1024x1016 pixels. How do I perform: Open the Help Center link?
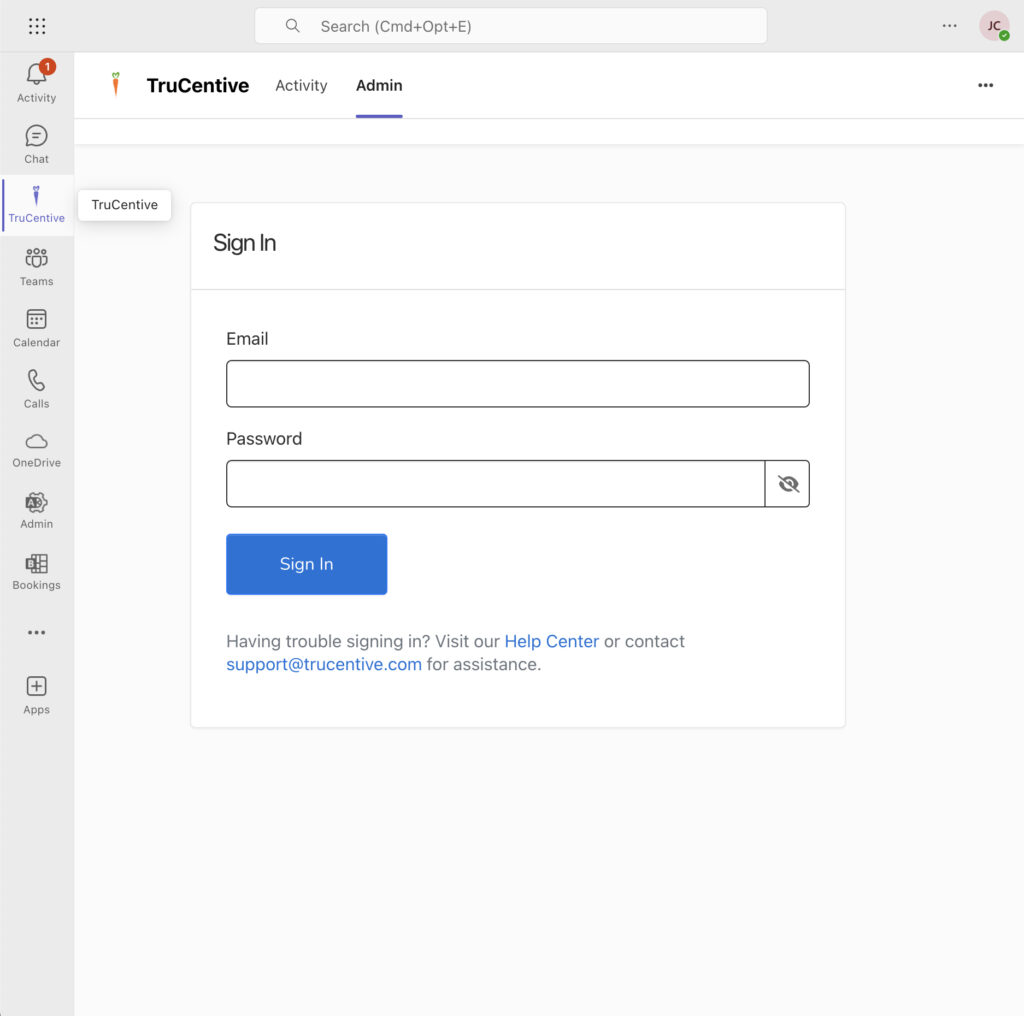point(551,641)
